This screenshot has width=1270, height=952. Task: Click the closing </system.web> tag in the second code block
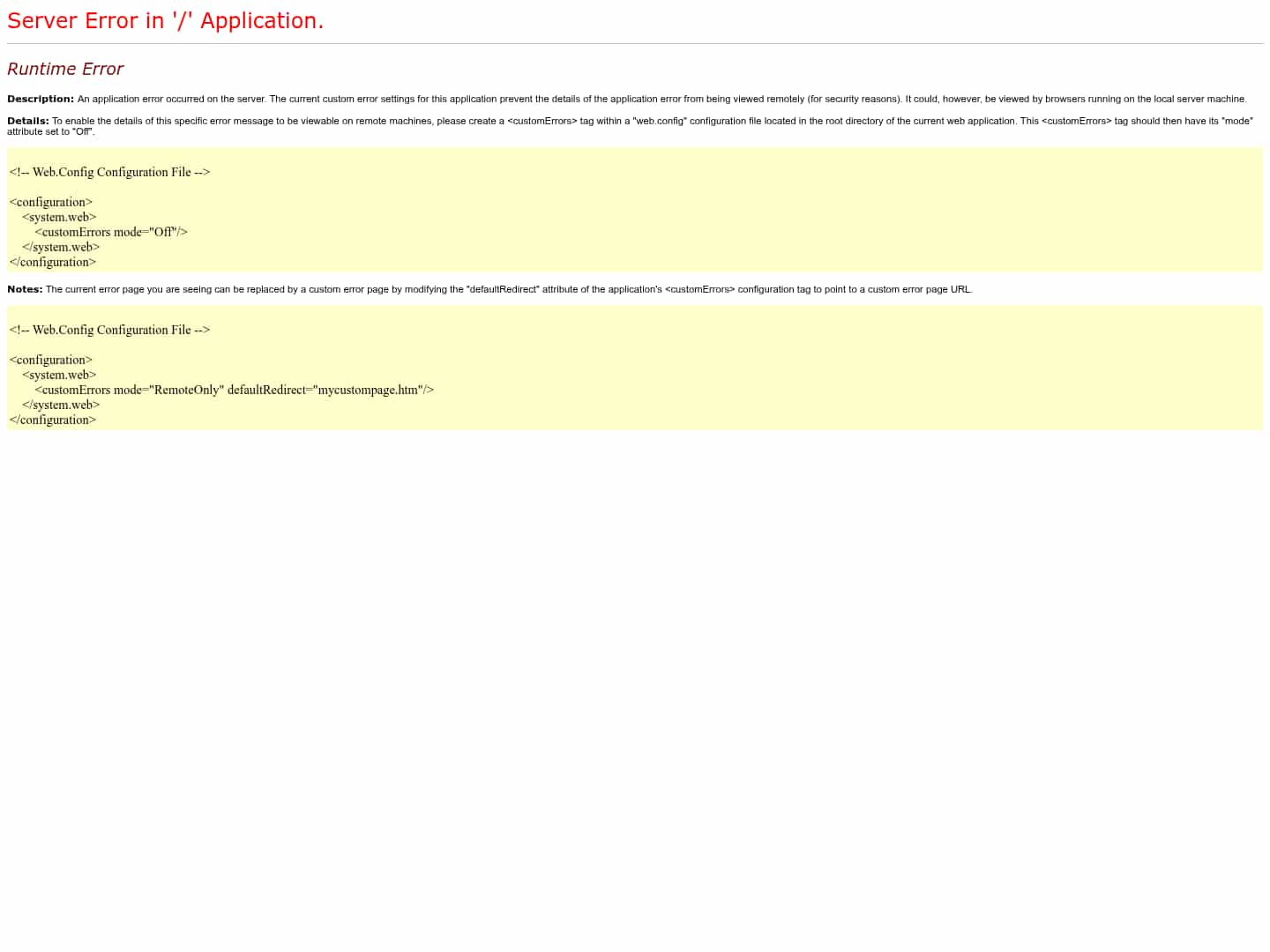[61, 405]
